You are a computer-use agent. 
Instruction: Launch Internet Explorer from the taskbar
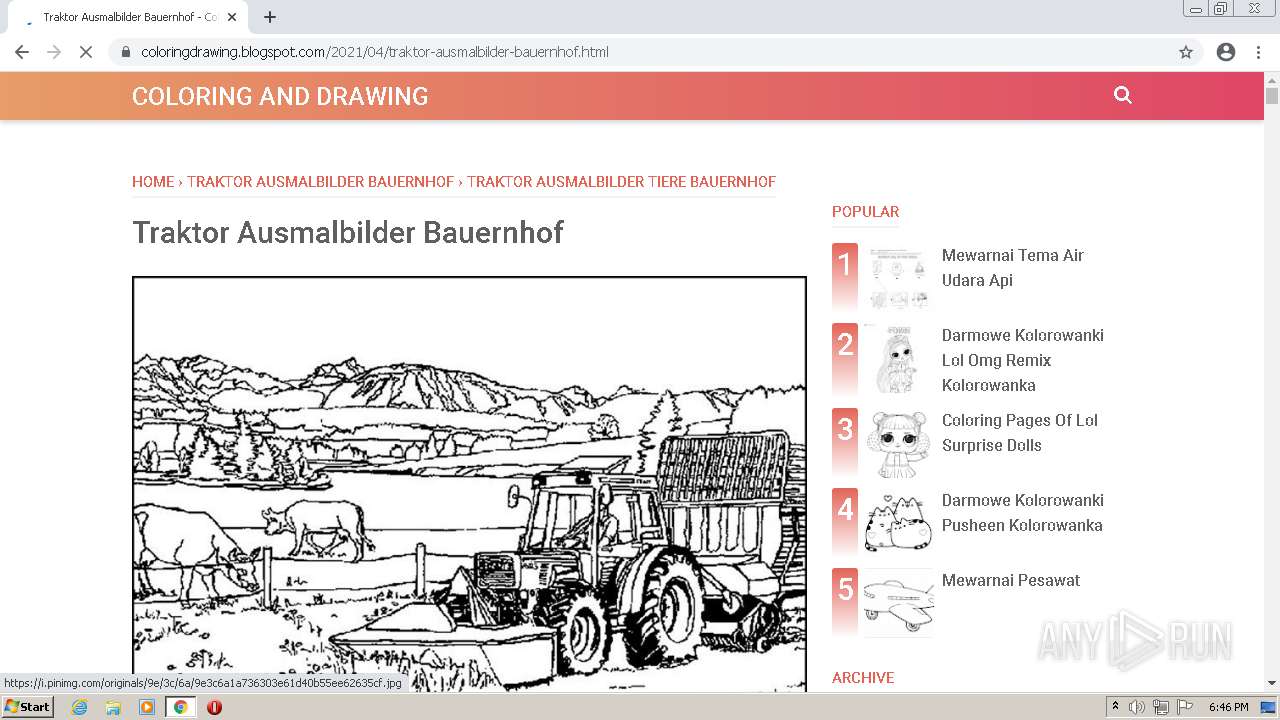pyautogui.click(x=80, y=707)
